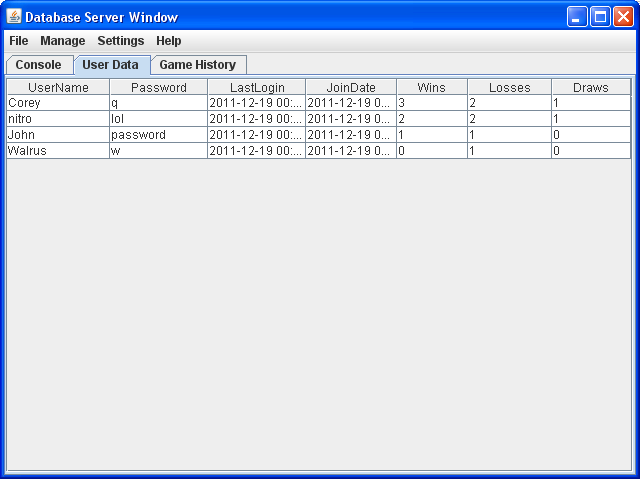Viewport: 640px width, 479px height.
Task: Click the Losses column header
Action: (x=509, y=88)
